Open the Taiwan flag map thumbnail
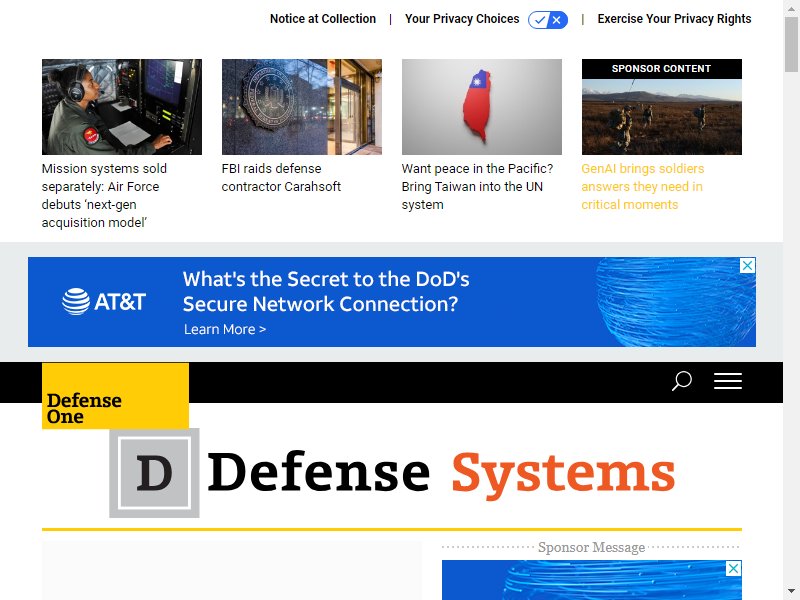Viewport: 800px width, 600px height. [482, 107]
